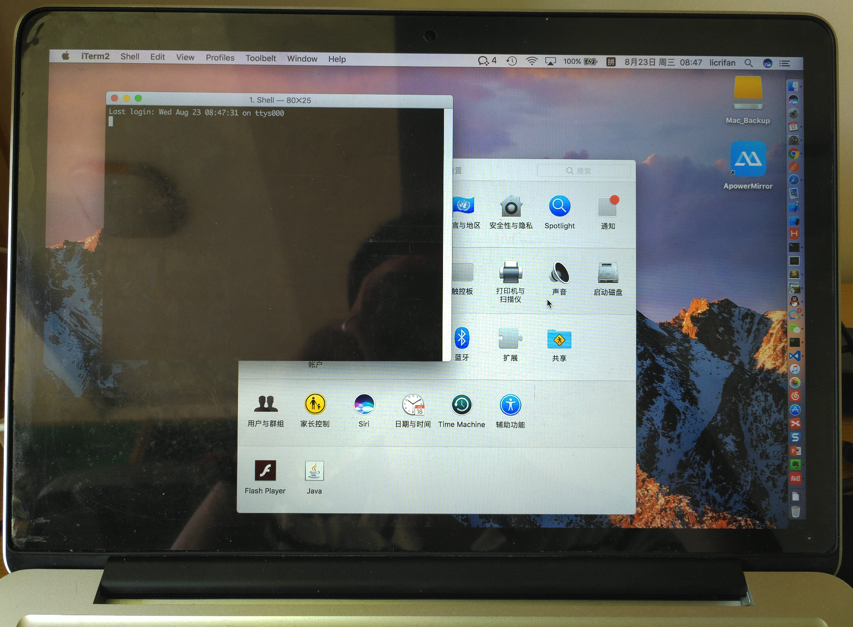
Task: Open Users & Groups (用户与群组) pane
Action: [x=265, y=411]
